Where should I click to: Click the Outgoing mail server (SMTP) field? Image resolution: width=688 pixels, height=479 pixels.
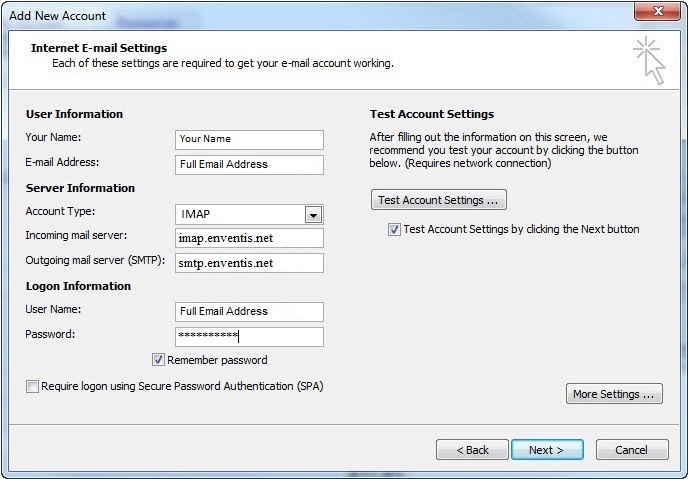point(249,263)
